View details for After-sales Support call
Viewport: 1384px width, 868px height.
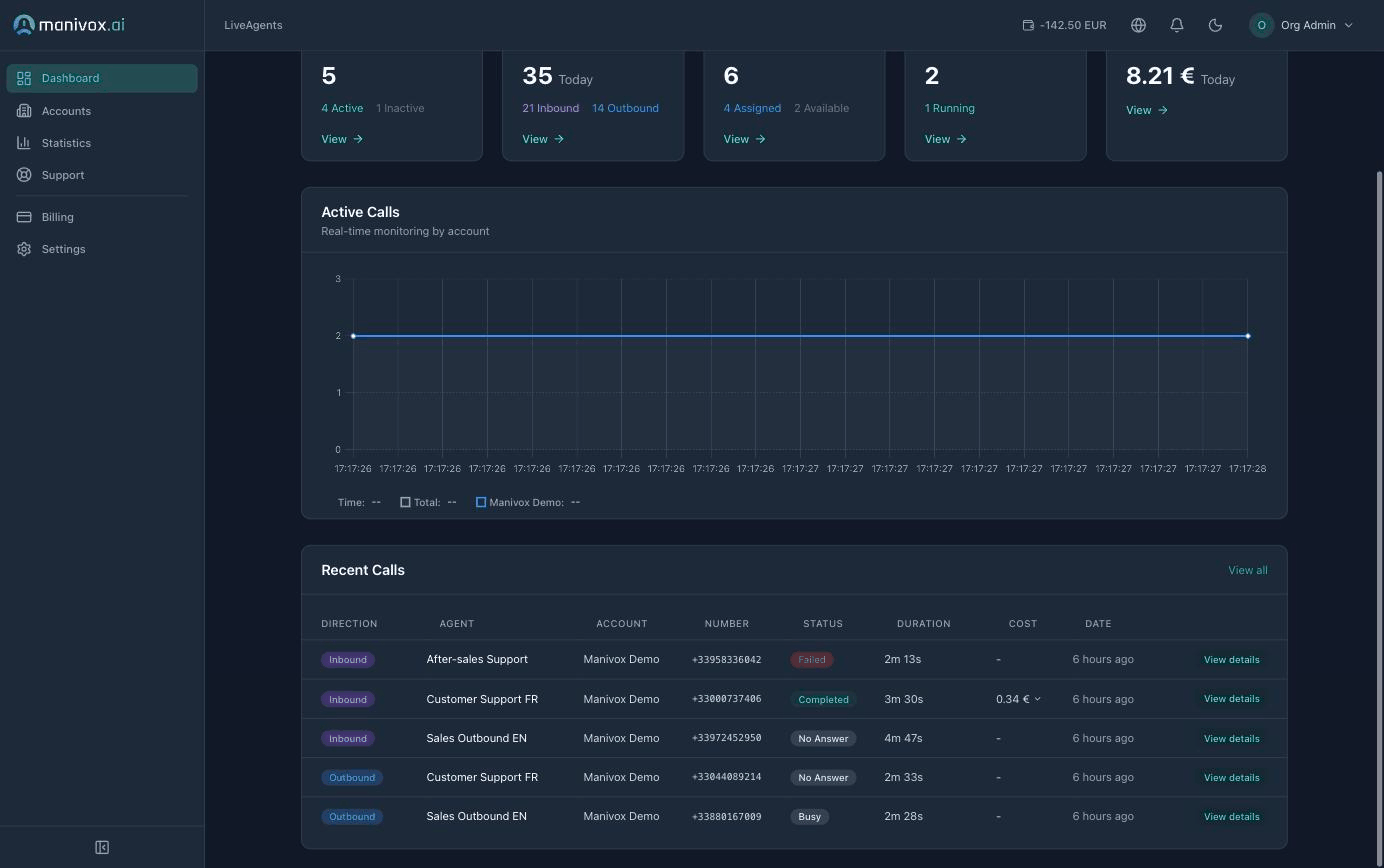pyautogui.click(x=1231, y=660)
